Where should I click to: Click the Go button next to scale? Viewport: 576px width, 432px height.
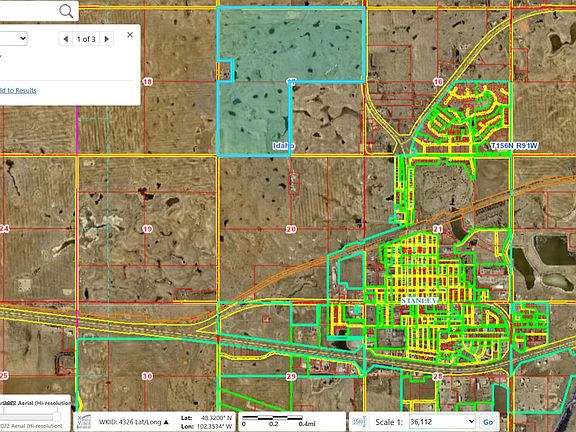pyautogui.click(x=488, y=422)
